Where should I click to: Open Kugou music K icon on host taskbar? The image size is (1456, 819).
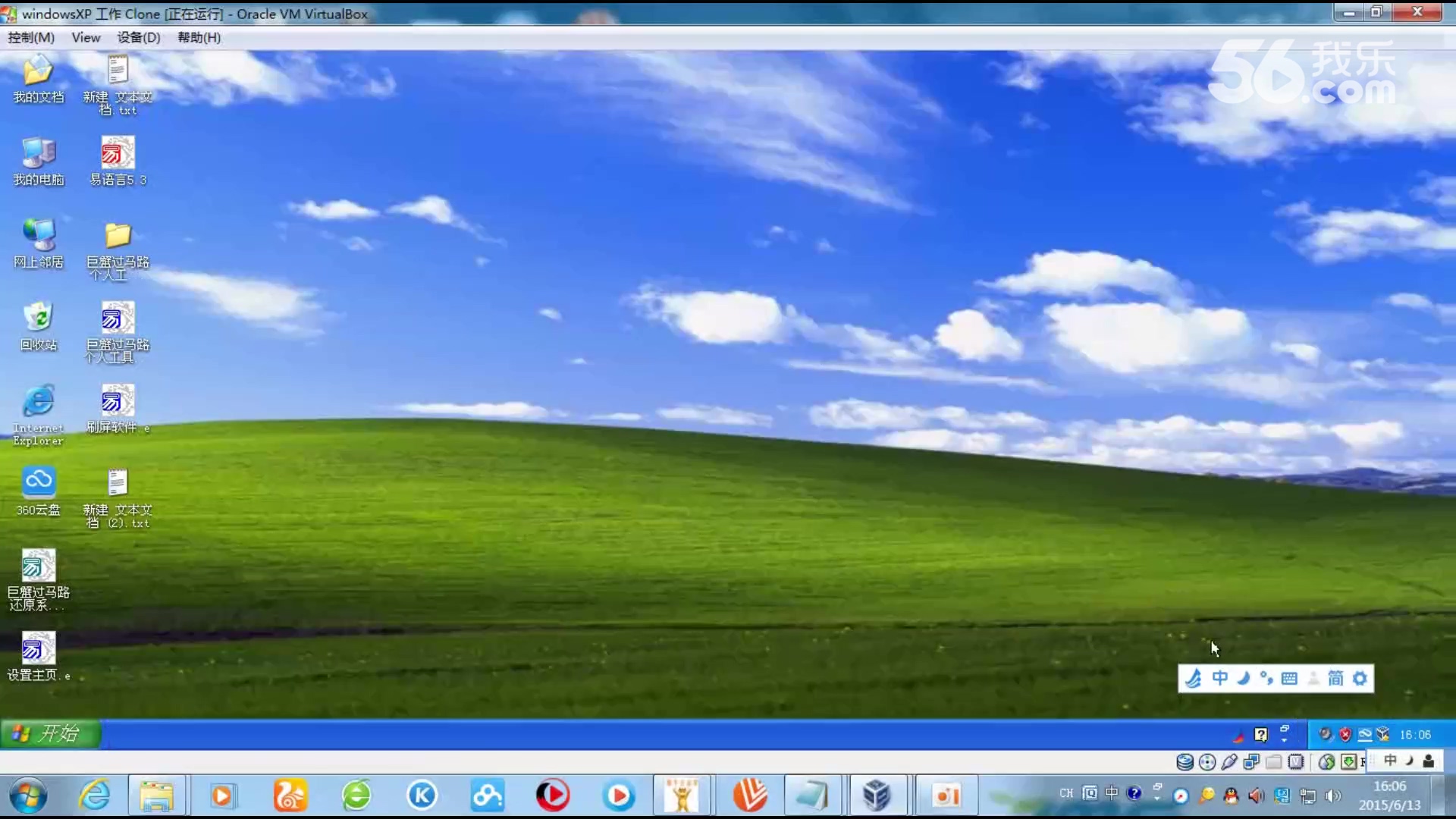coord(422,795)
